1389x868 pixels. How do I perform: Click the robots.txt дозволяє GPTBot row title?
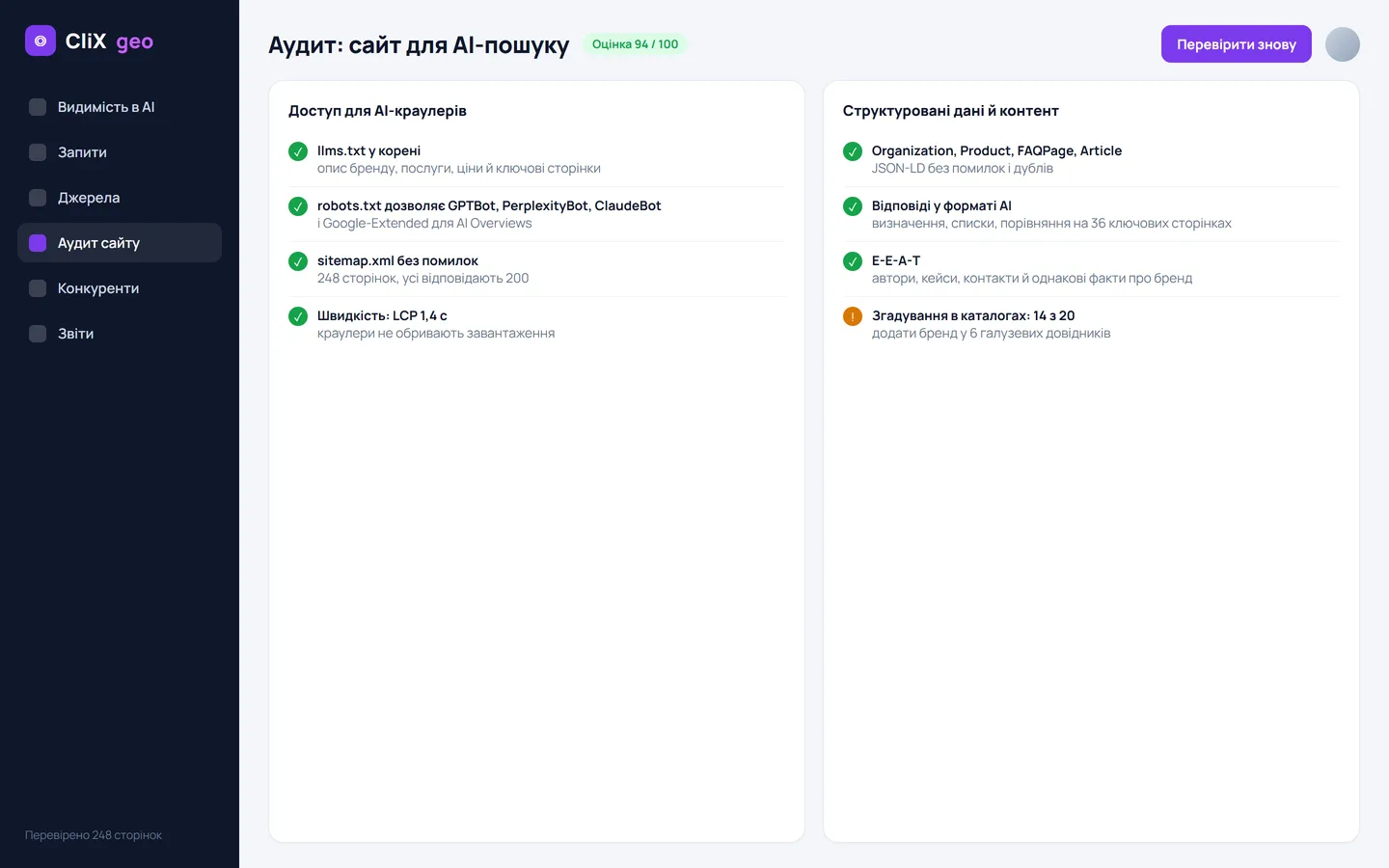click(x=489, y=205)
